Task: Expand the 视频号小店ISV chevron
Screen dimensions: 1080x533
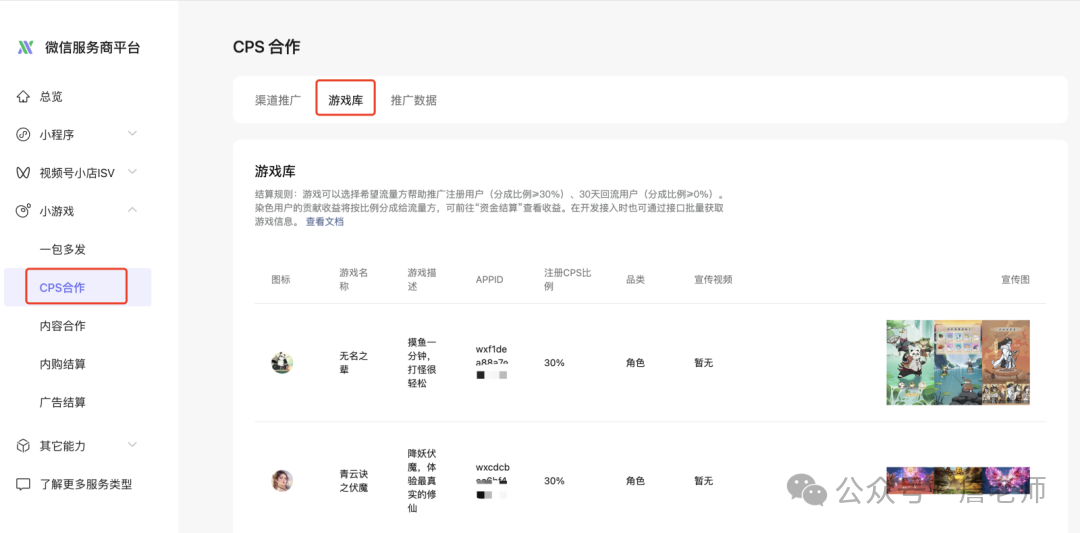Action: coord(132,171)
